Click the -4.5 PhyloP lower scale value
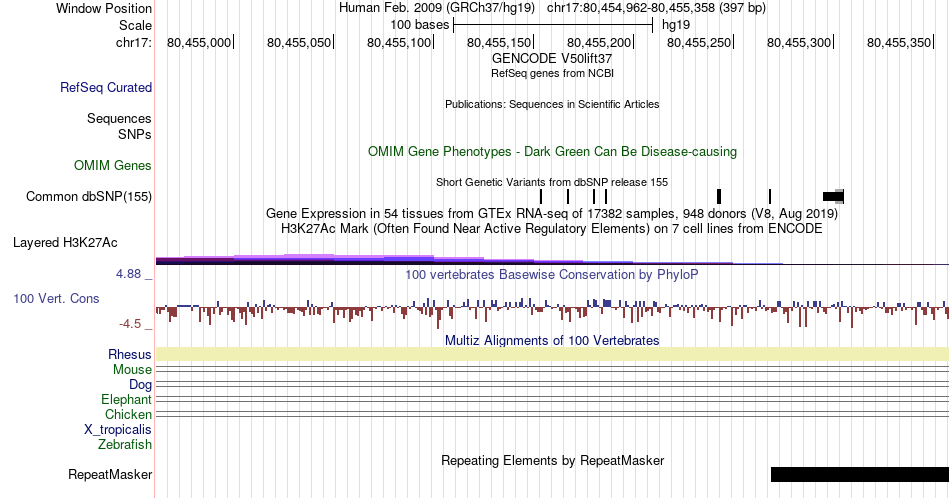 coord(130,324)
